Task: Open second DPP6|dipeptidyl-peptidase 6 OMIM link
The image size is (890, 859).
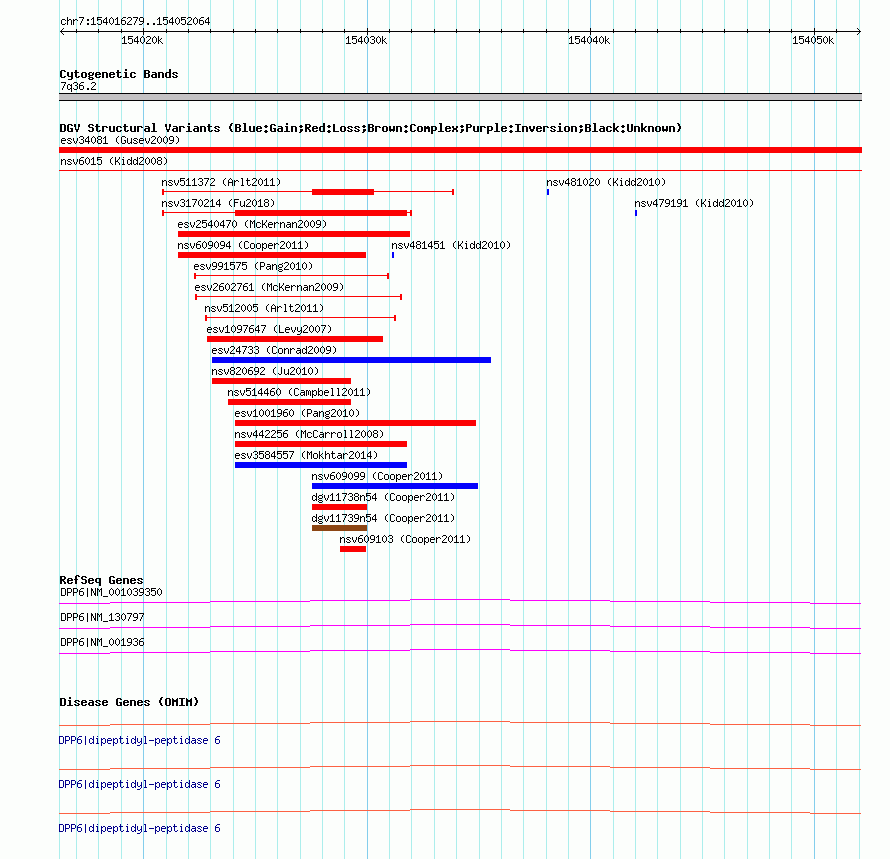Action: point(140,785)
